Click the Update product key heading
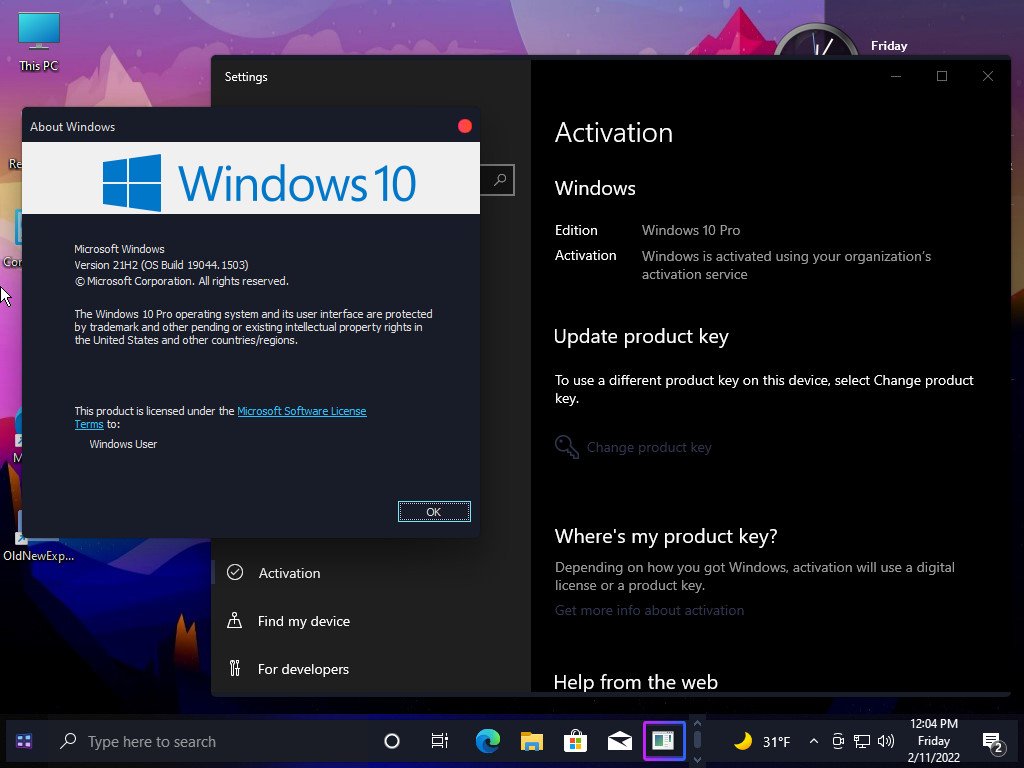This screenshot has width=1024, height=768. pyautogui.click(x=641, y=336)
